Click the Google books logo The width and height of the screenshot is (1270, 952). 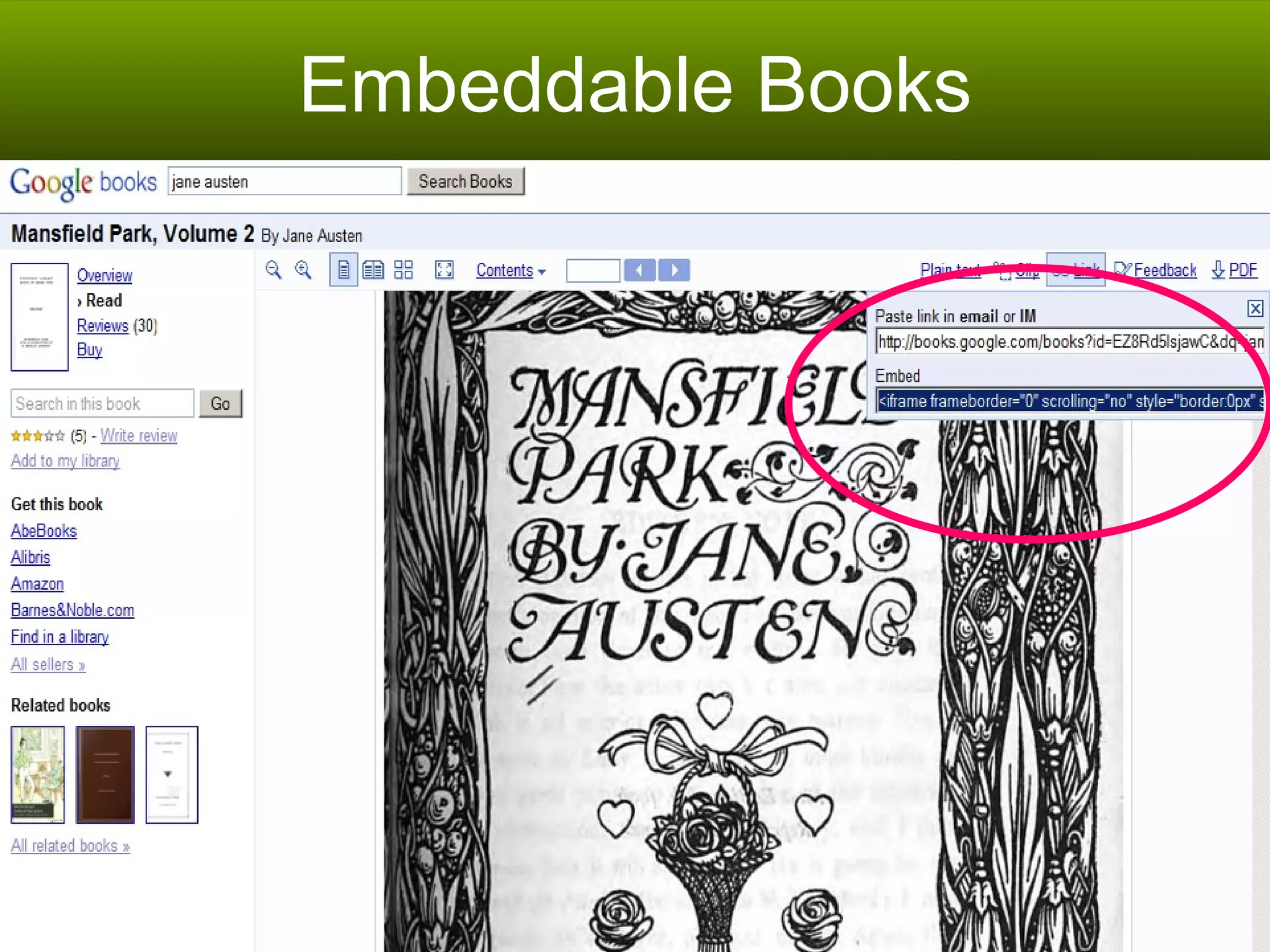83,183
